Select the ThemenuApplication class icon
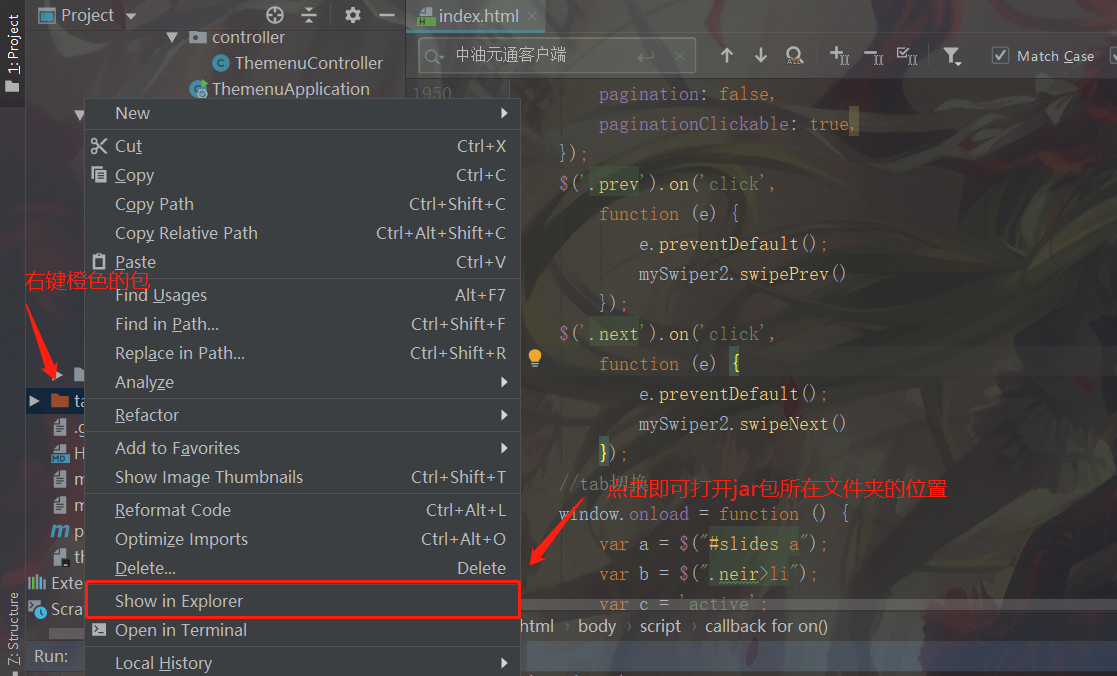The height and width of the screenshot is (676, 1117). point(198,89)
